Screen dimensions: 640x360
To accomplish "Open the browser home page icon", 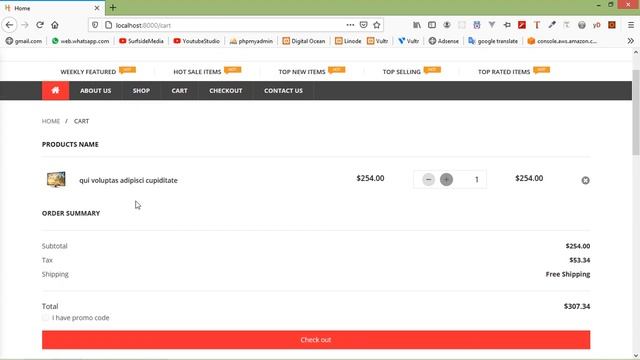I will (x=55, y=25).
